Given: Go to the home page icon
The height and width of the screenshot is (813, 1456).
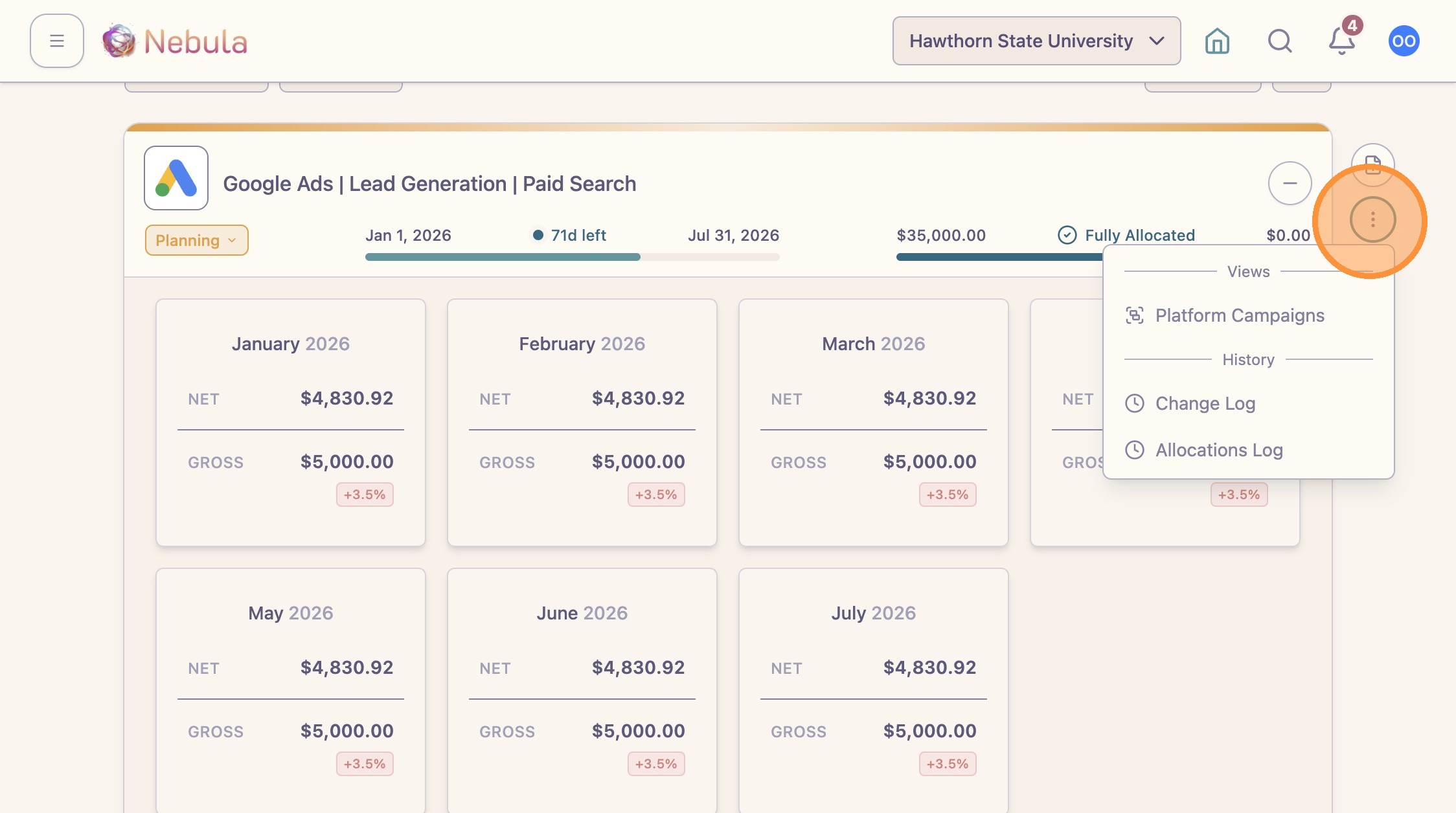Looking at the screenshot, I should (1217, 41).
